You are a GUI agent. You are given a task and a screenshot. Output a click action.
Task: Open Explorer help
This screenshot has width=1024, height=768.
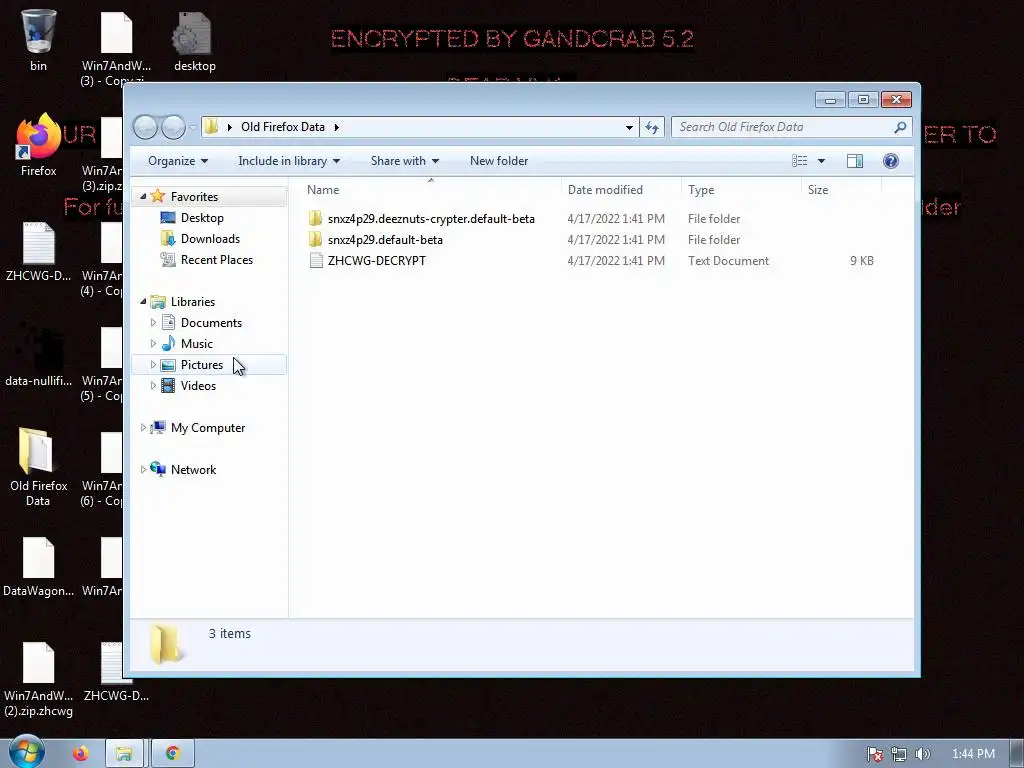tap(891, 161)
